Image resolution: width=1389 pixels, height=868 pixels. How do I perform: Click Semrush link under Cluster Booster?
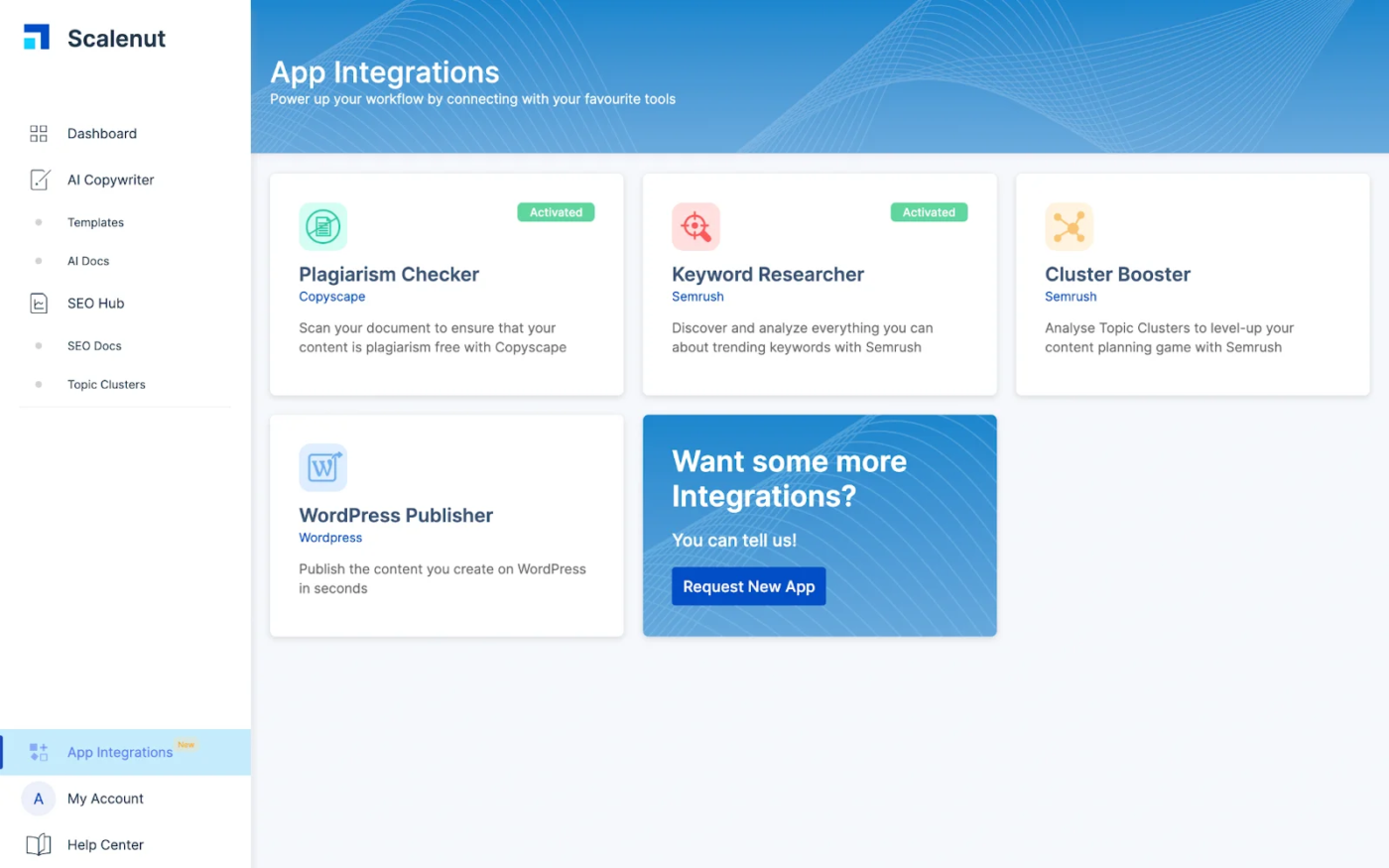(x=1071, y=297)
